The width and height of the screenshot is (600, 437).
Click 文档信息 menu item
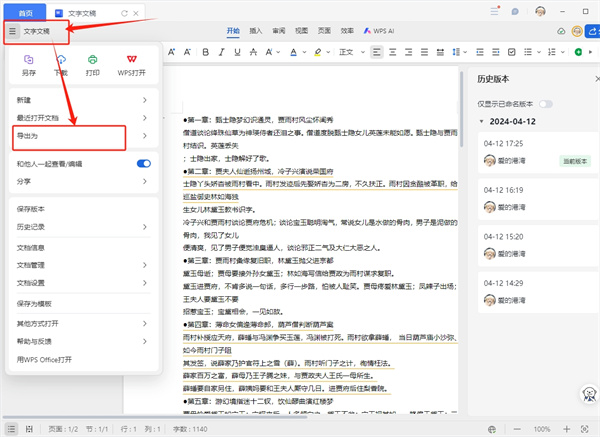pyautogui.click(x=82, y=248)
